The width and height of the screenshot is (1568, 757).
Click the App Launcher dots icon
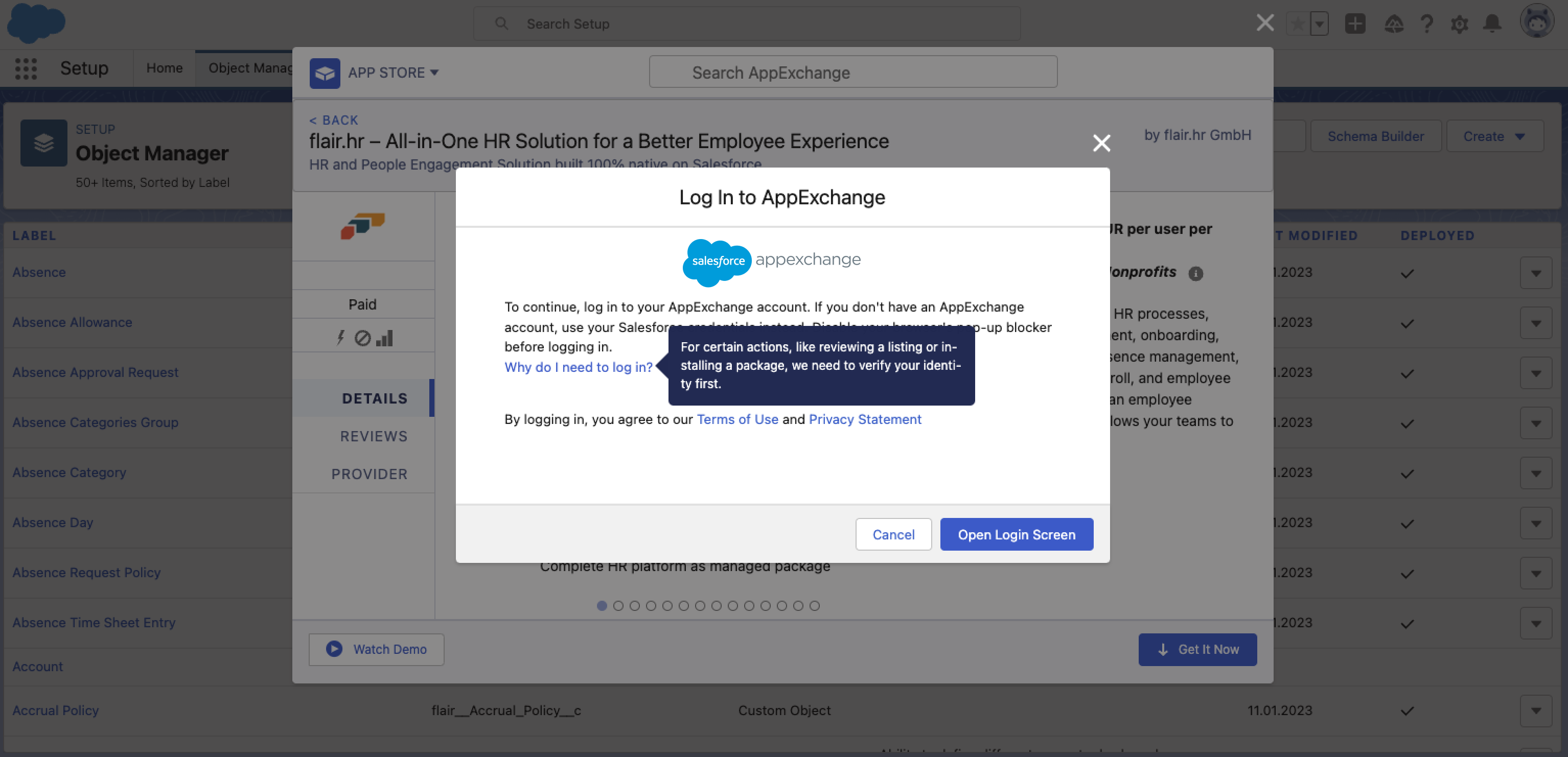pos(26,68)
